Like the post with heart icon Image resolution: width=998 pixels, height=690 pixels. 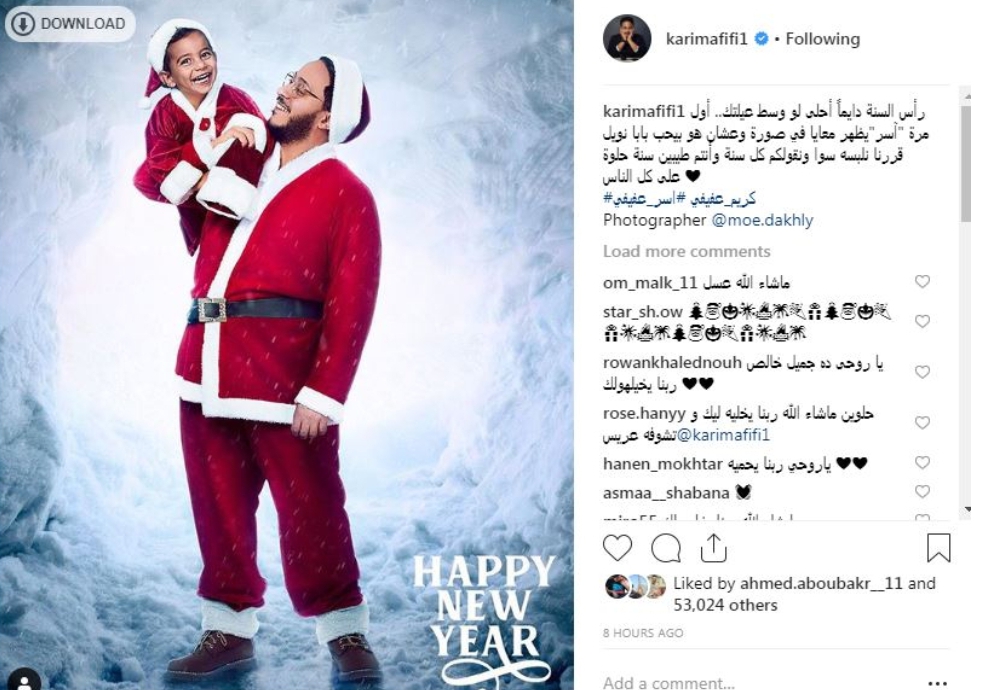tap(617, 548)
